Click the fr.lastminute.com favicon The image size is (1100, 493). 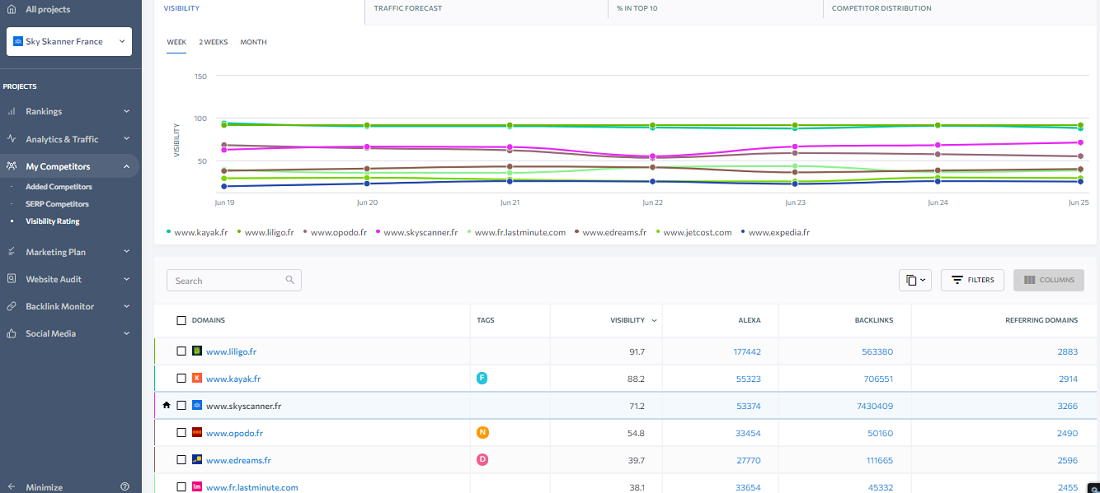point(197,487)
